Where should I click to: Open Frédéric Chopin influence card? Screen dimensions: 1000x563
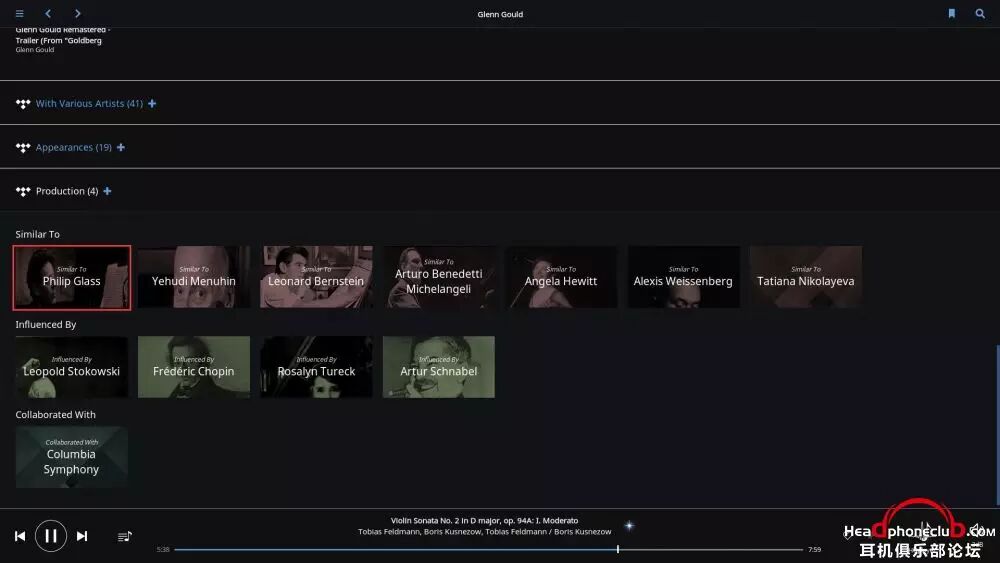pyautogui.click(x=194, y=367)
